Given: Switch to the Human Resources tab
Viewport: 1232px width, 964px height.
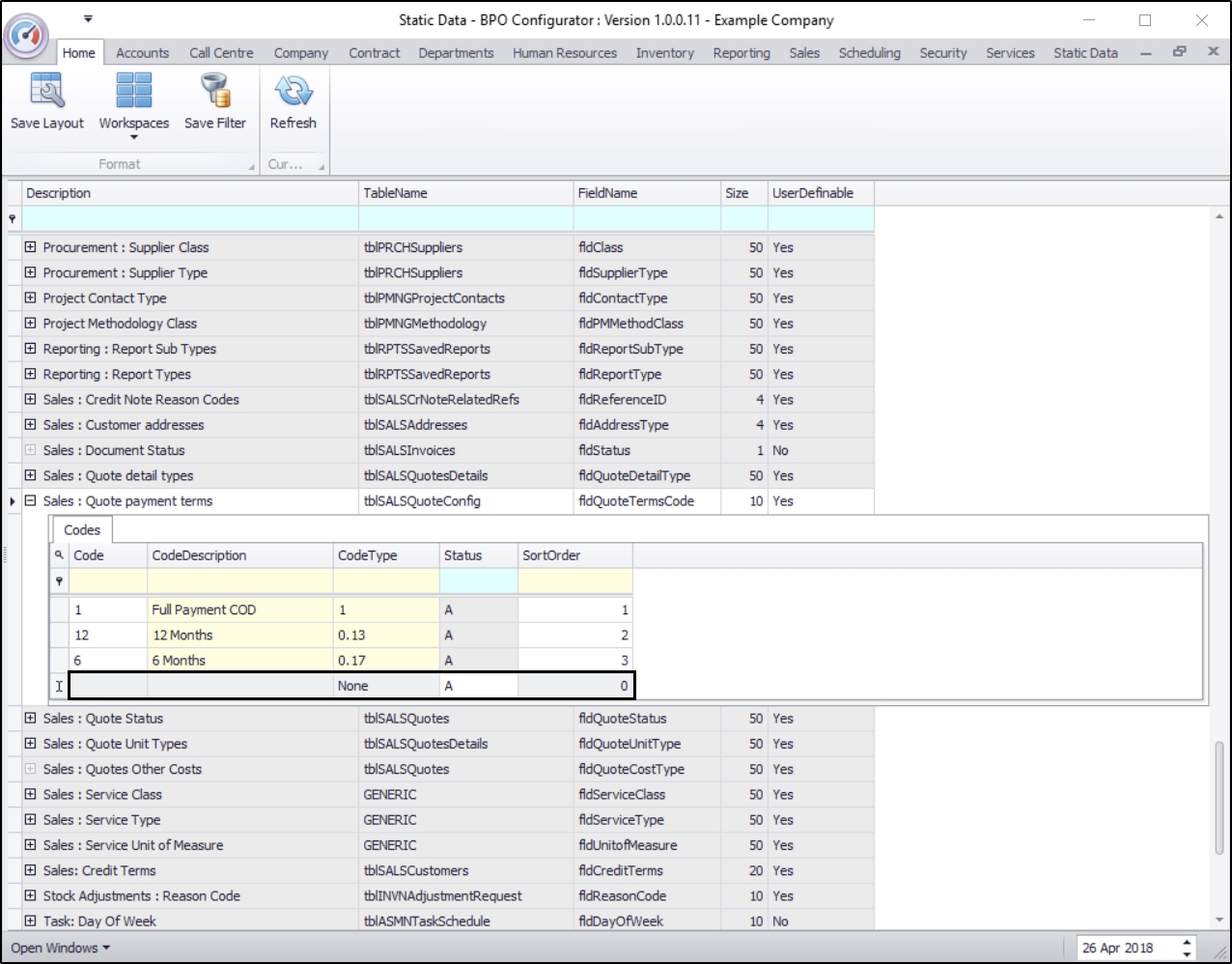Looking at the screenshot, I should coord(564,53).
